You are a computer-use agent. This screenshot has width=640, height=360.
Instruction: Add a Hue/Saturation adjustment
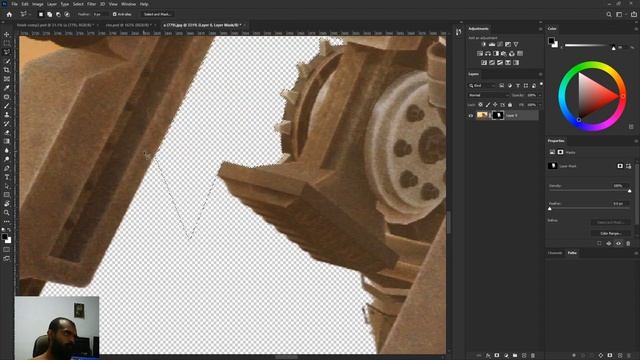480,53
